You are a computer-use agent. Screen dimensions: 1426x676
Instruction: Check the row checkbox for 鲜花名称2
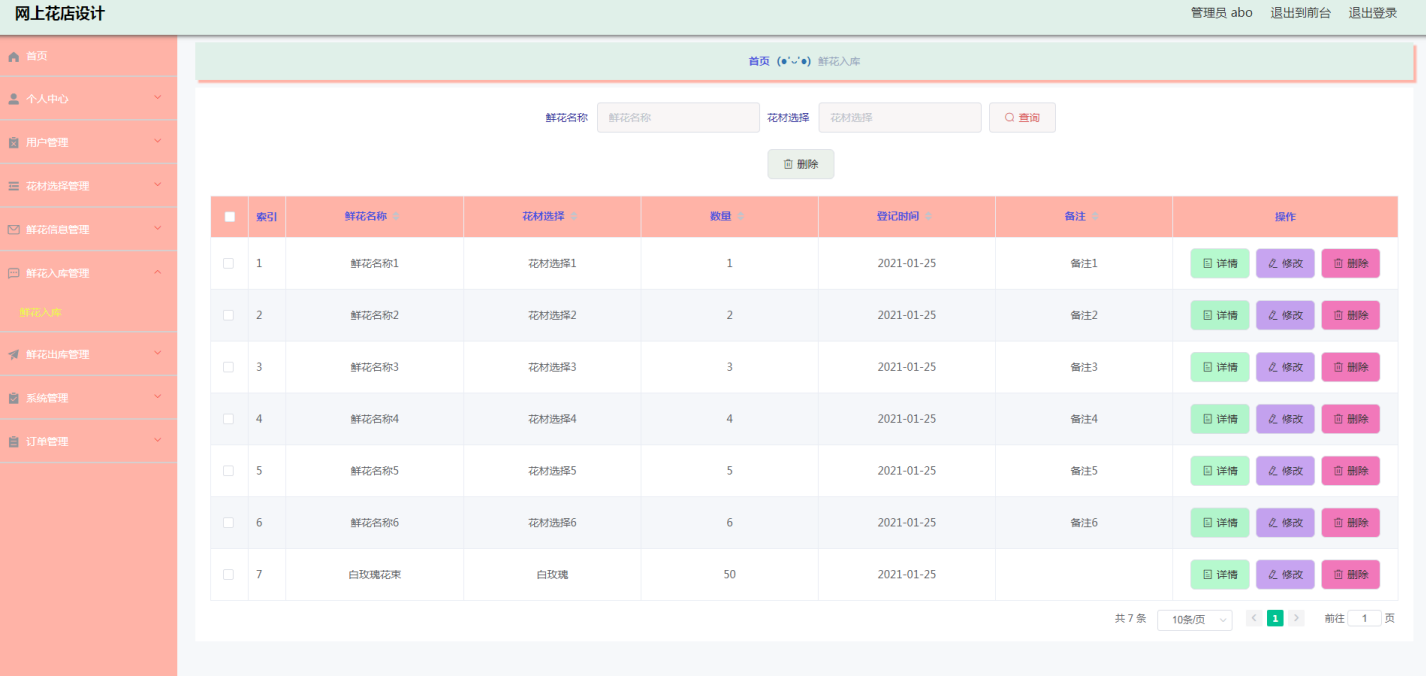[x=229, y=315]
